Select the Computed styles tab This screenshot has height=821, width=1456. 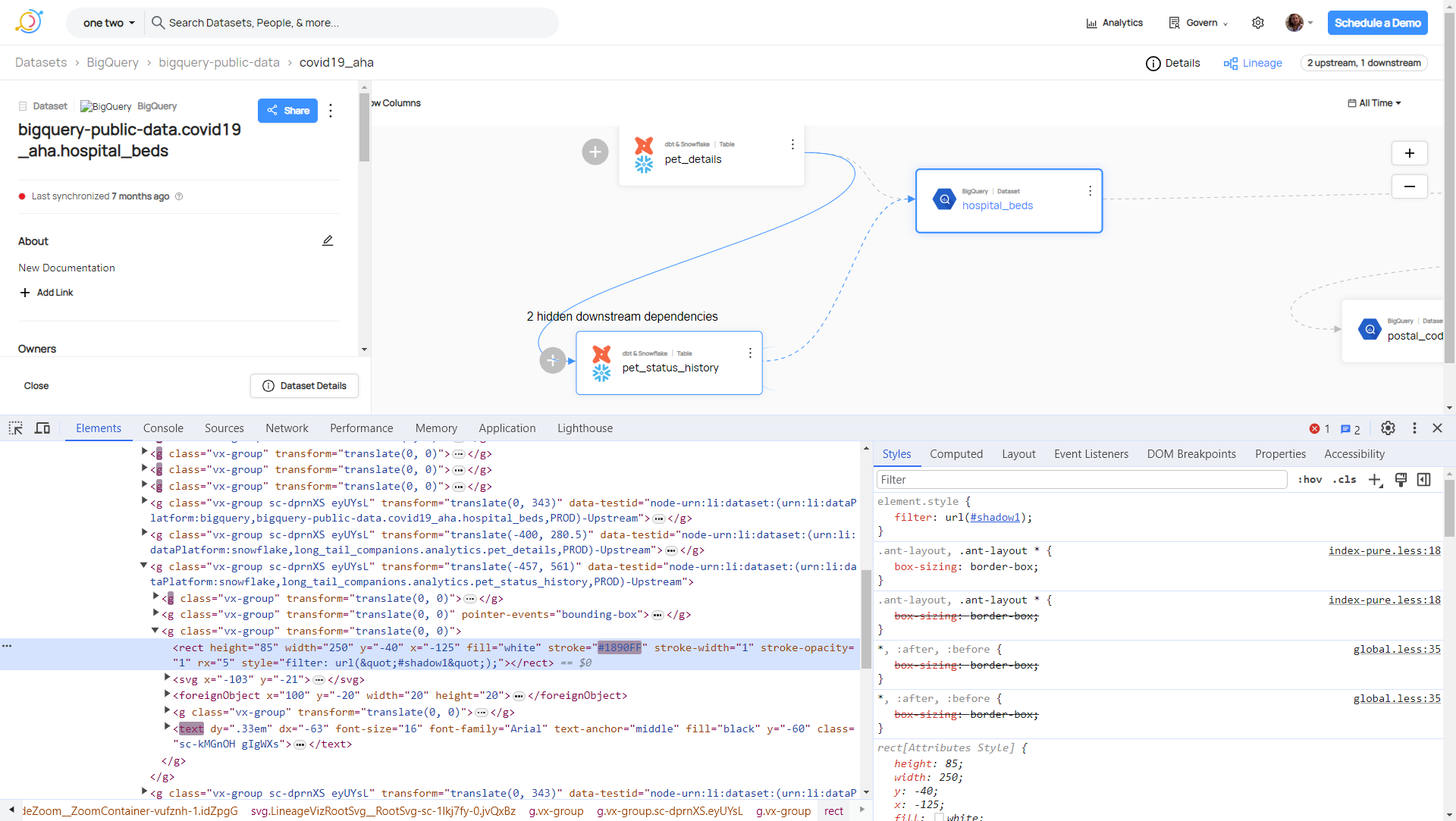(x=956, y=454)
